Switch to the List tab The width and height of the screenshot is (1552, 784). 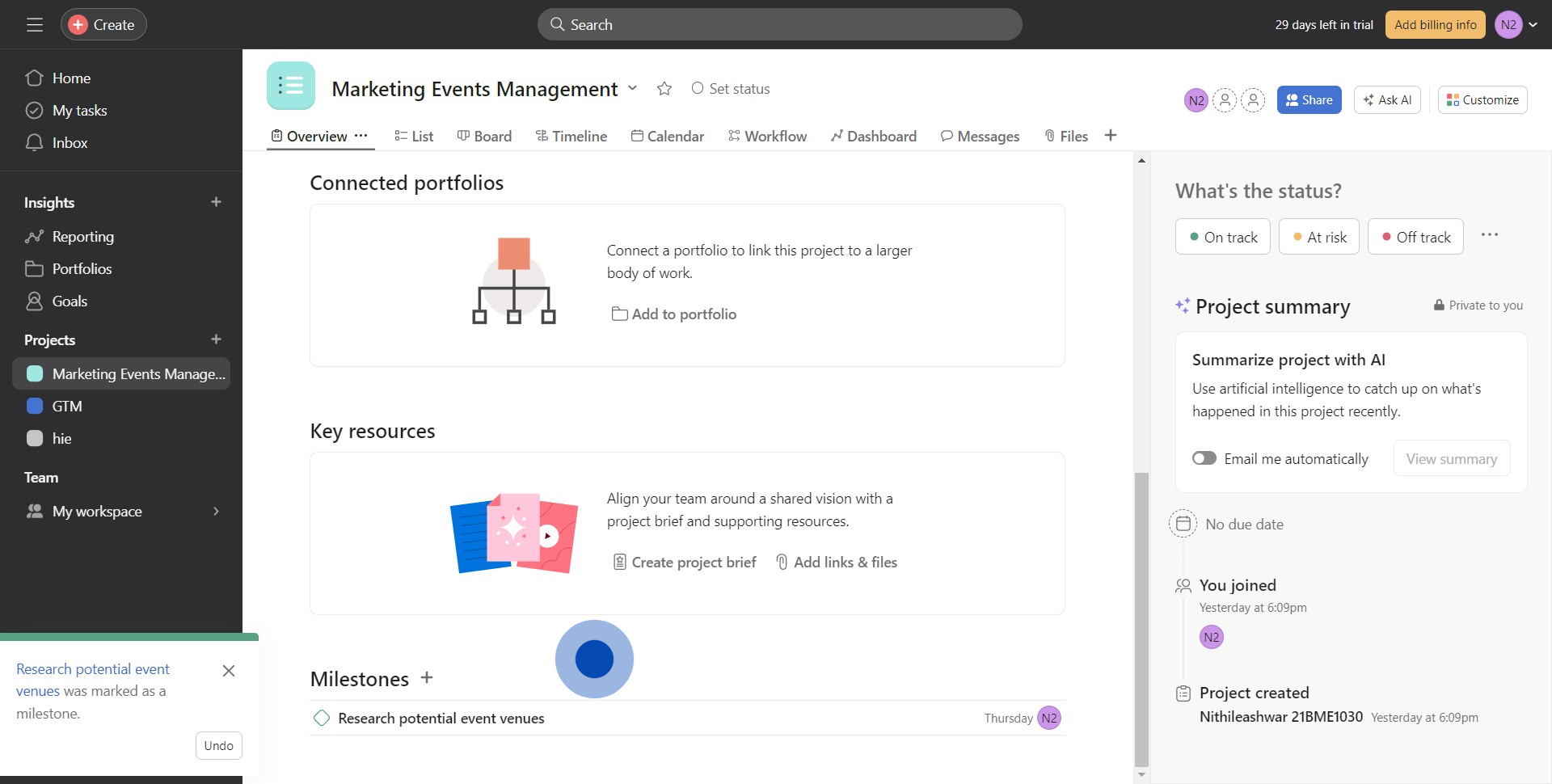click(414, 137)
